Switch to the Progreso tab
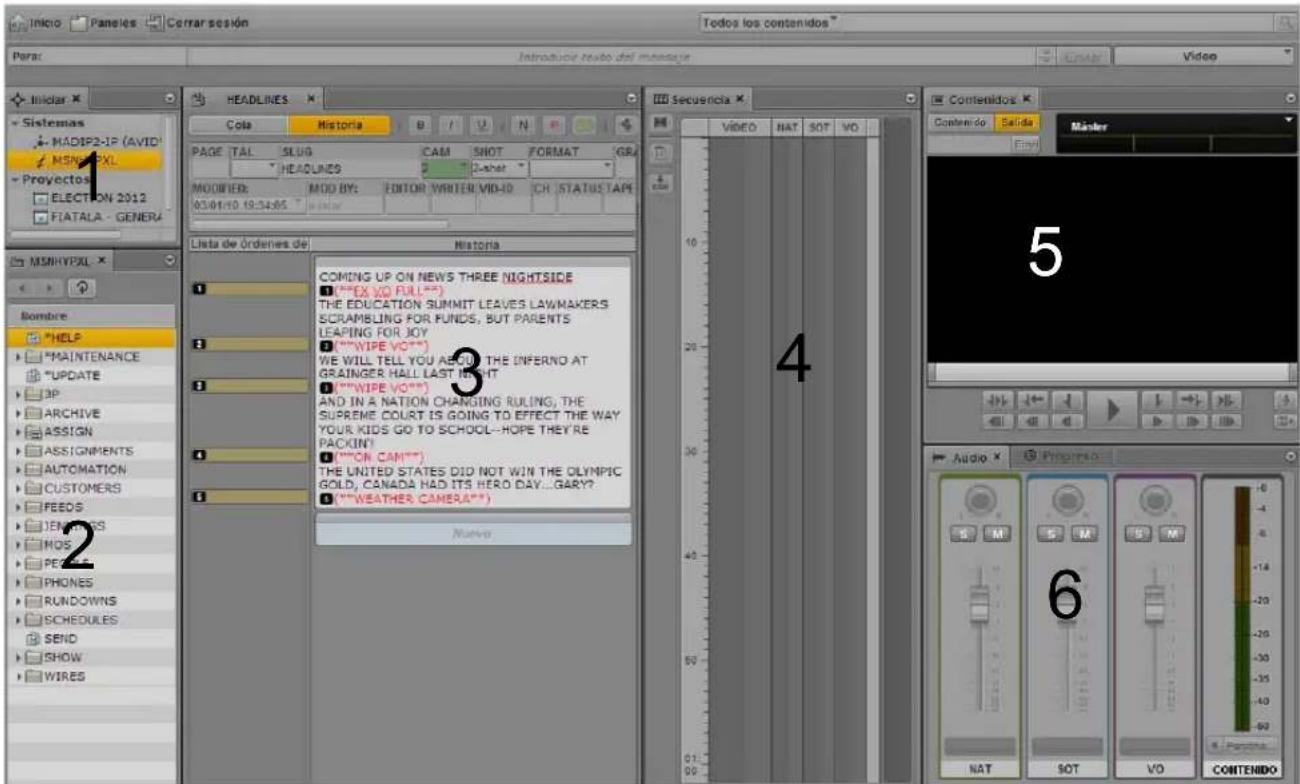The image size is (1300, 784). (x=1060, y=456)
